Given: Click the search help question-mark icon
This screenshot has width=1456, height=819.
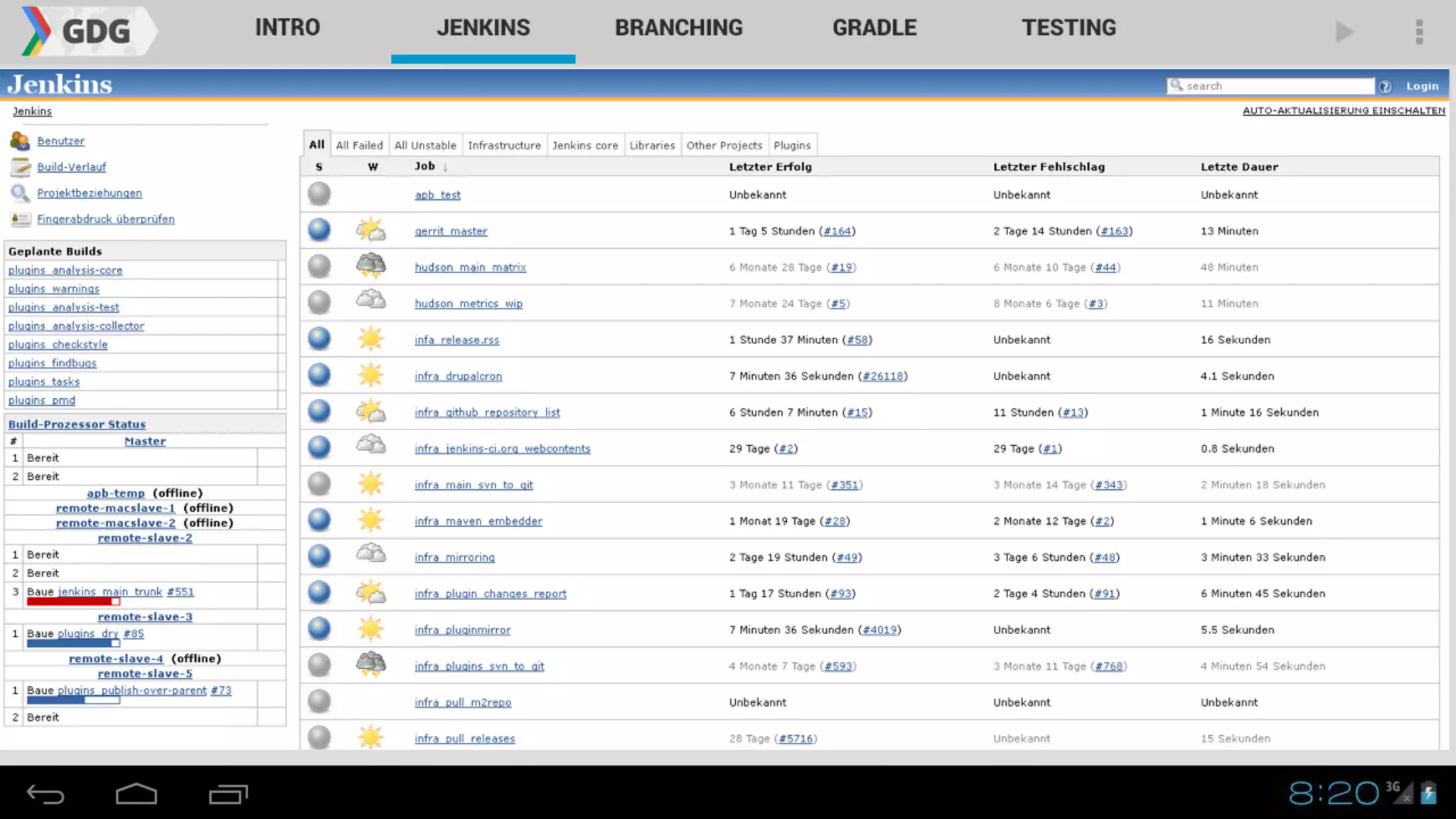Looking at the screenshot, I should (x=1385, y=87).
